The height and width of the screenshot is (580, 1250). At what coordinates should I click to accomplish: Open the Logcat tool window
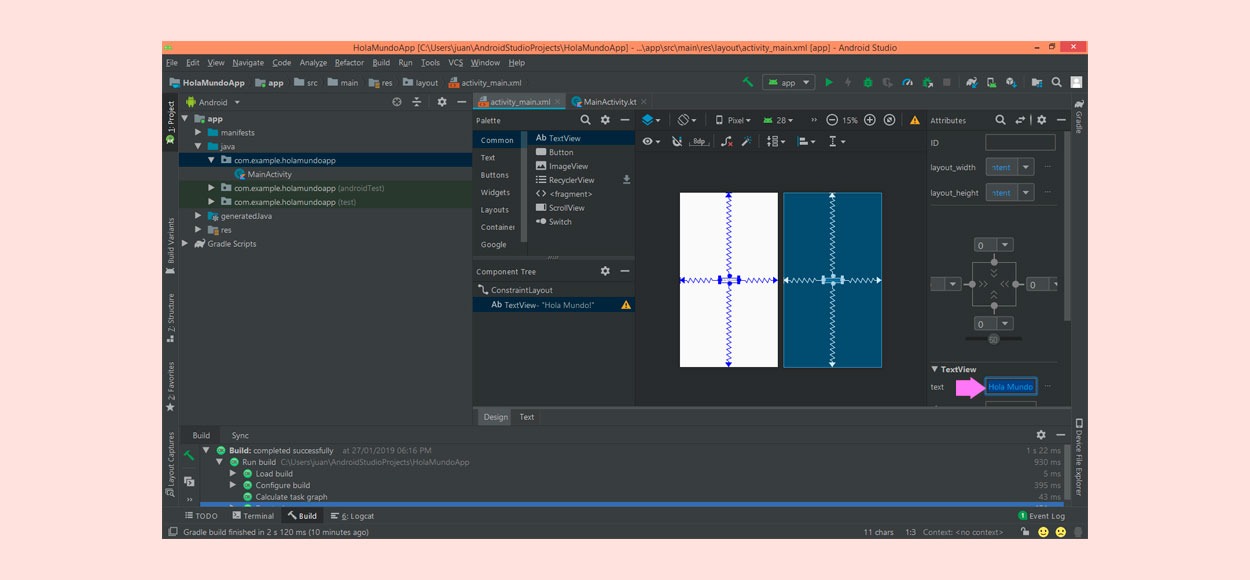(352, 516)
